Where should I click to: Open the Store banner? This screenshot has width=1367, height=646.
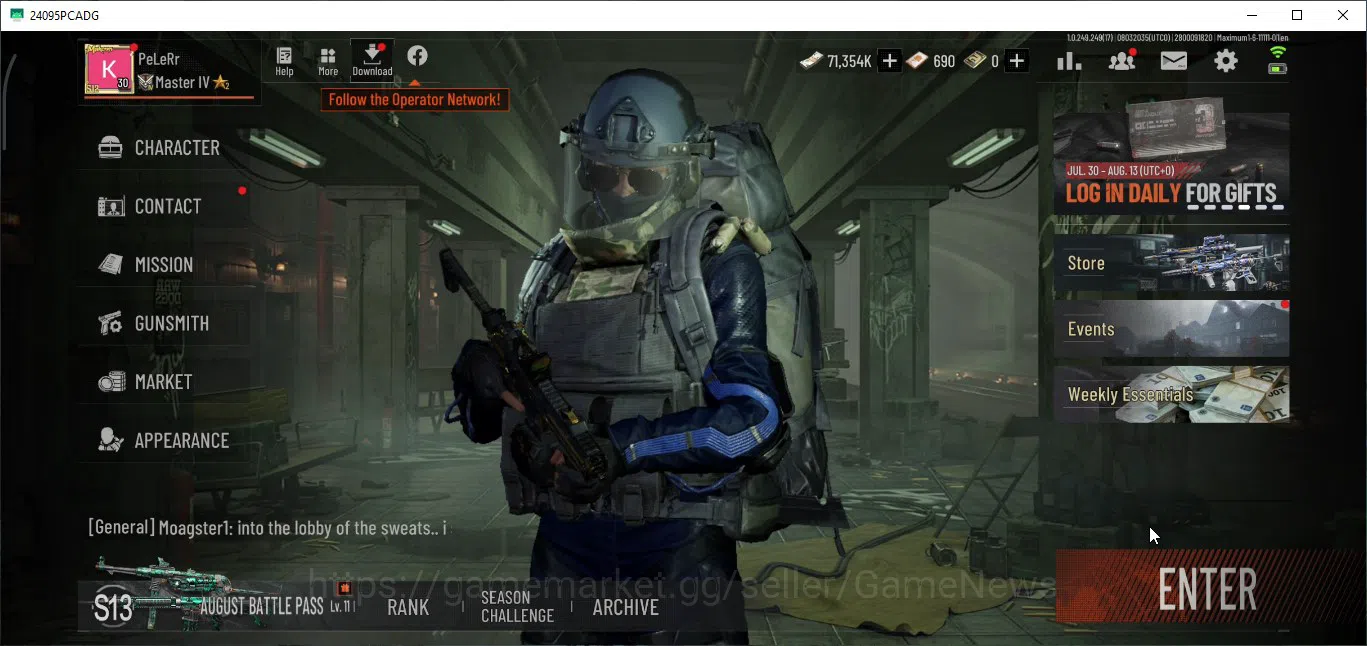tap(1171, 263)
